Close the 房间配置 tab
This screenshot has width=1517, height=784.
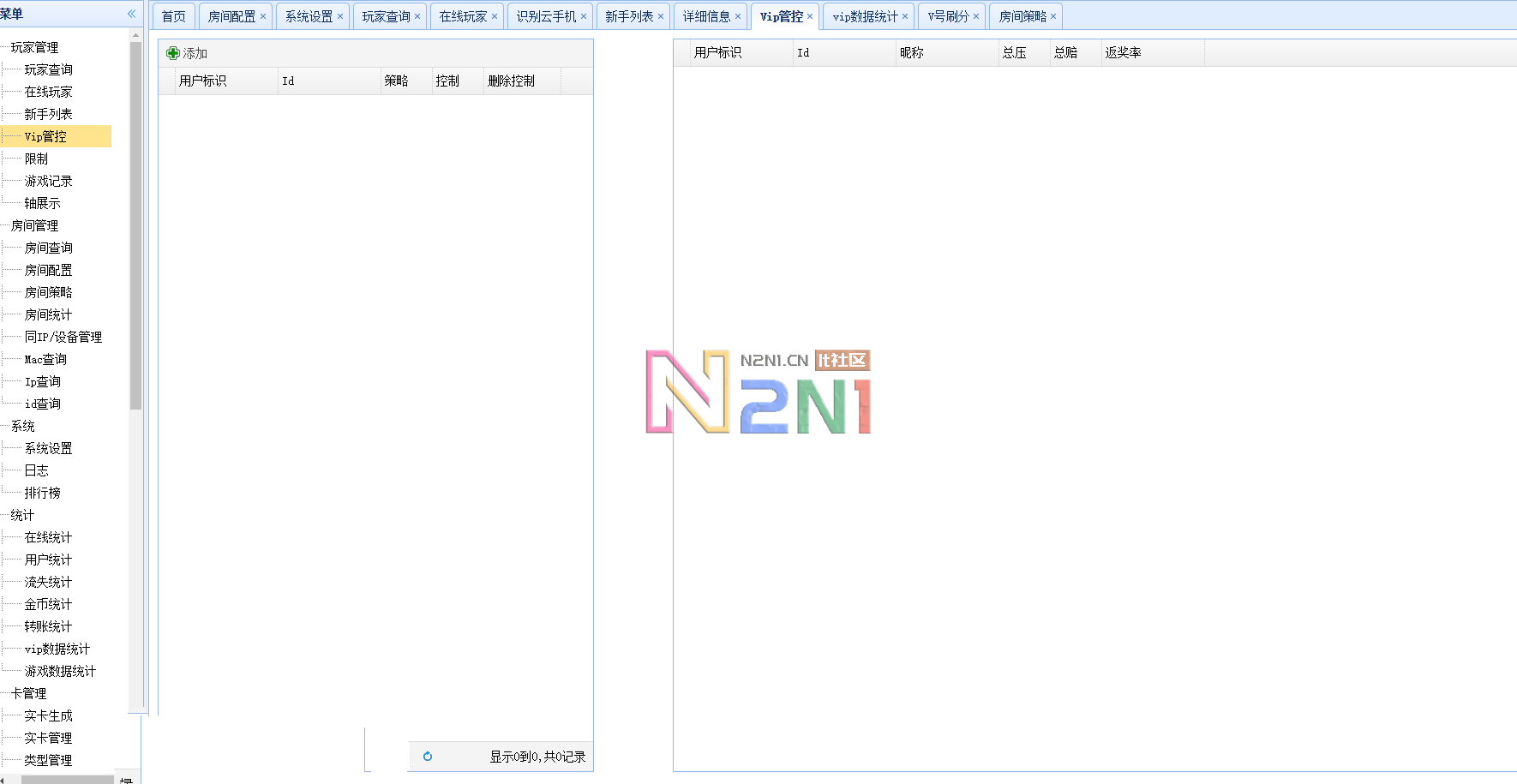coord(263,16)
